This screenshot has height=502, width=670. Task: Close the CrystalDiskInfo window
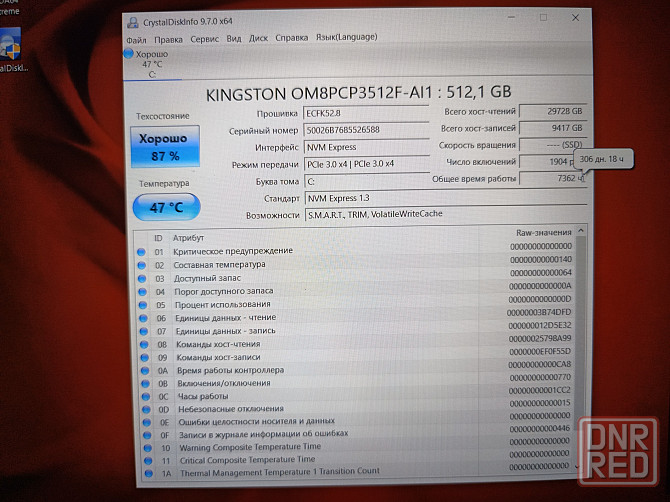pos(576,18)
